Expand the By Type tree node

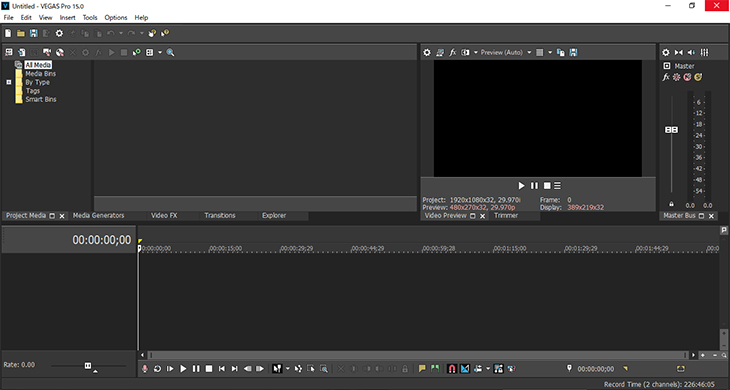click(x=8, y=82)
